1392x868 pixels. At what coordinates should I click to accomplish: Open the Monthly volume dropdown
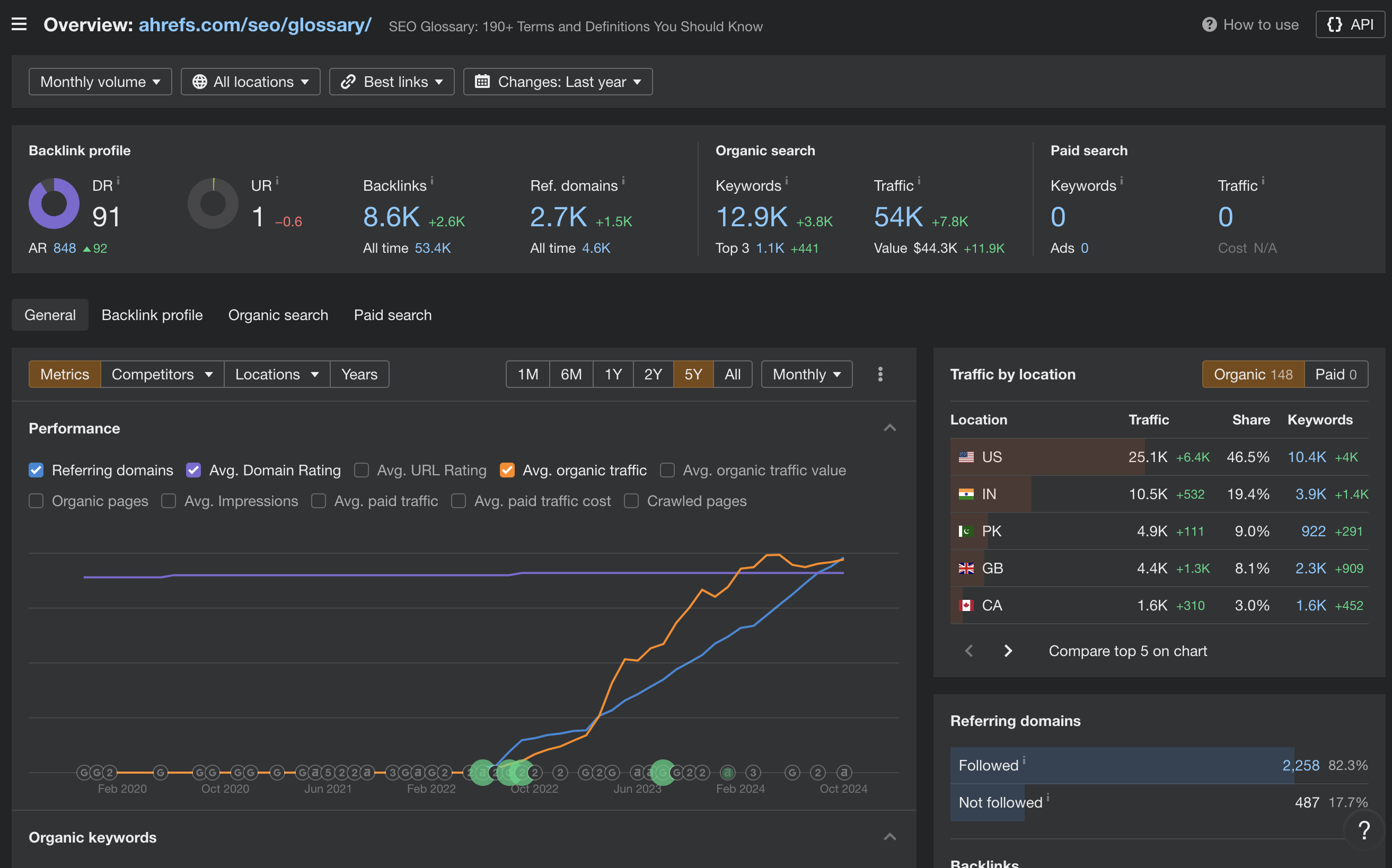[100, 82]
